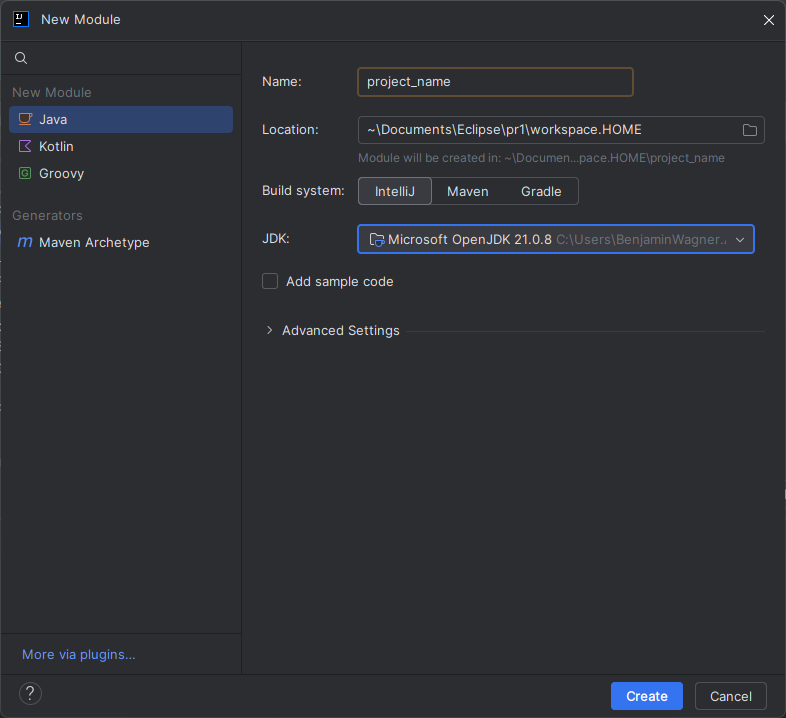Enable the Add sample code checkbox

click(270, 282)
